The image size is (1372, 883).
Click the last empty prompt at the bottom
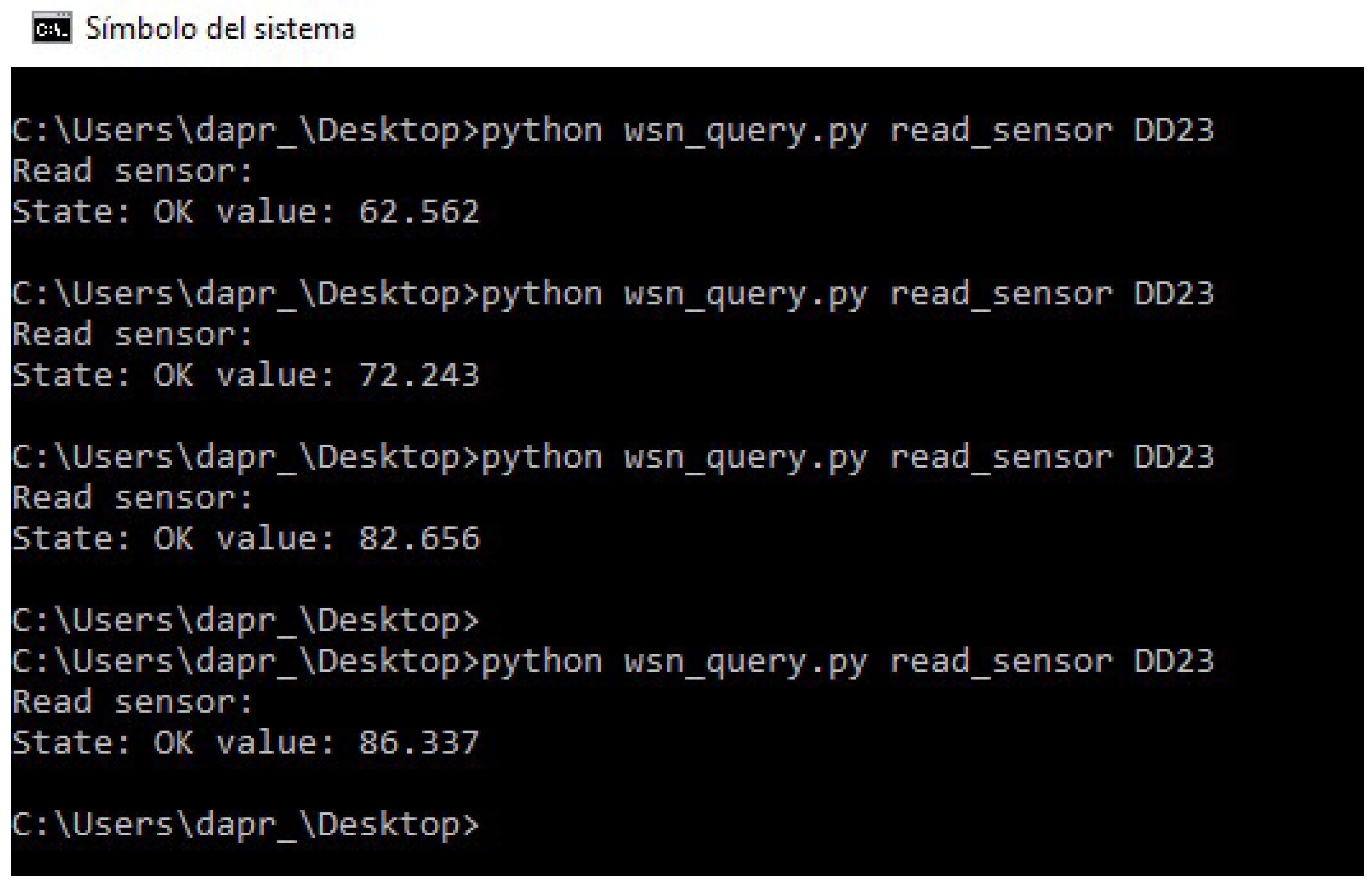[x=245, y=824]
